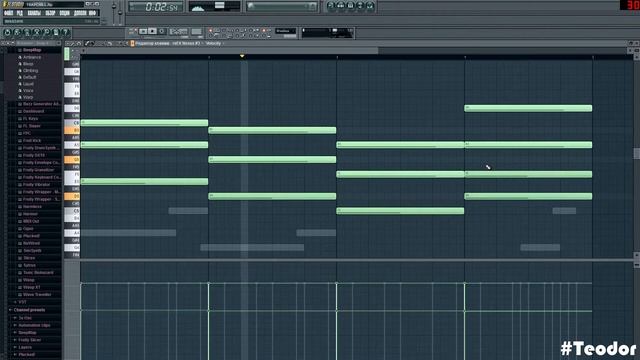Select the Ambience preset in browser
This screenshot has height=360, width=640.
click(32, 57)
